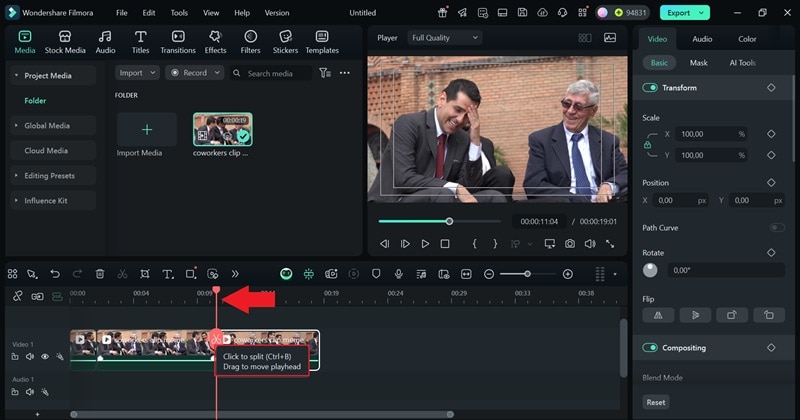Expand more timeline tools chevron
Screen dimensions: 800x420
[x=235, y=274]
